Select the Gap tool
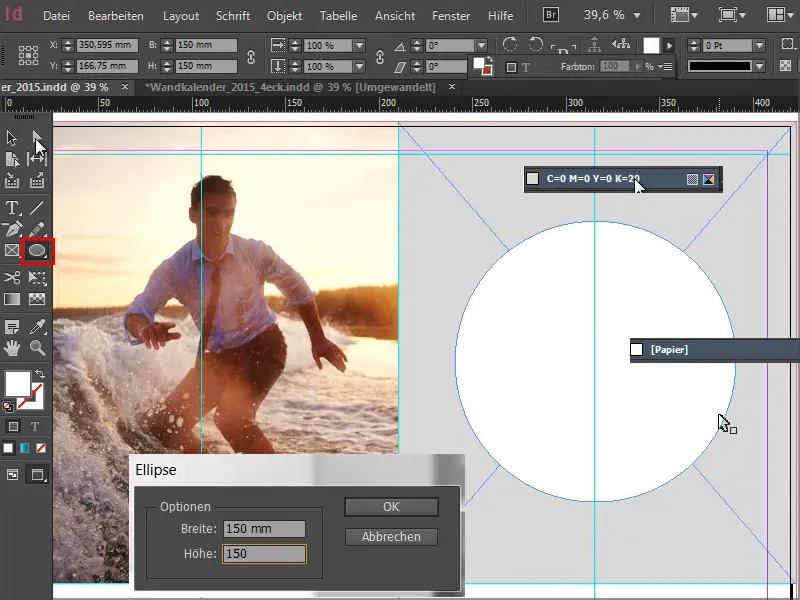Viewport: 800px width, 600px height. (x=37, y=159)
